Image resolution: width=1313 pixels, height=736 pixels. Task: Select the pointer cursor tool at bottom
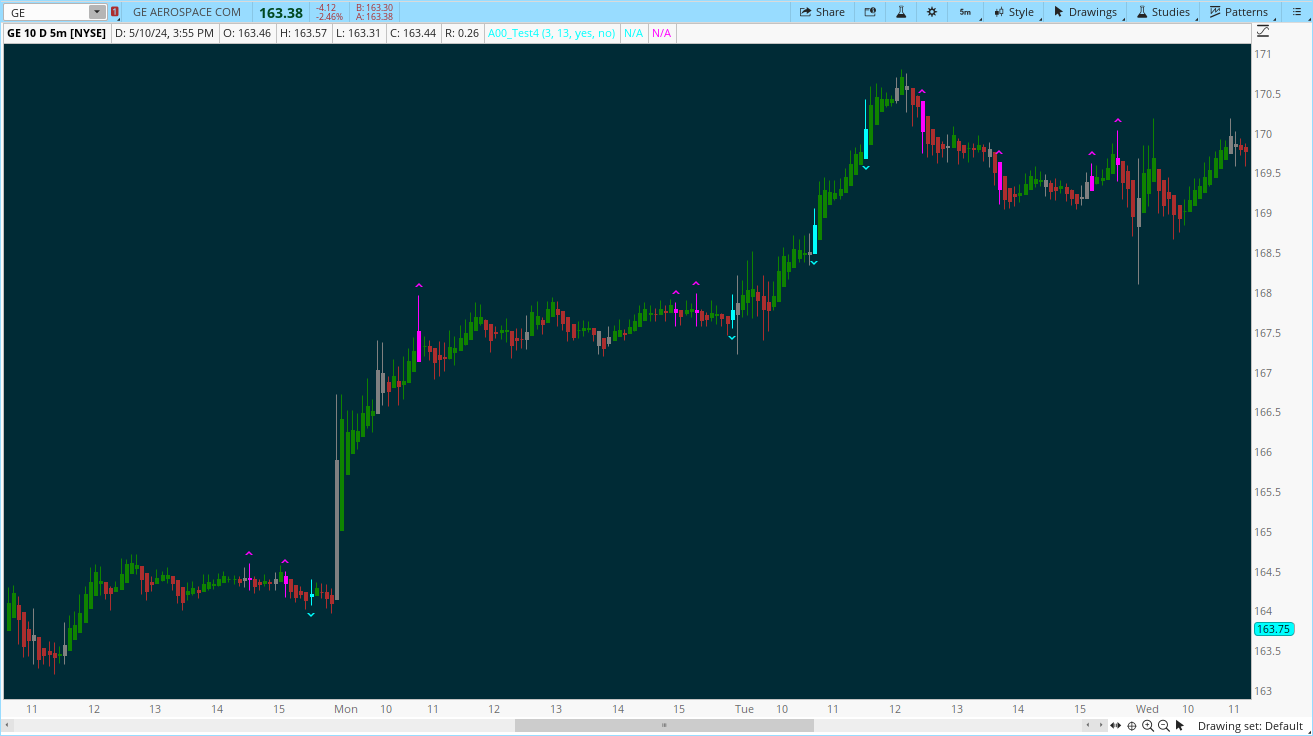[1180, 726]
